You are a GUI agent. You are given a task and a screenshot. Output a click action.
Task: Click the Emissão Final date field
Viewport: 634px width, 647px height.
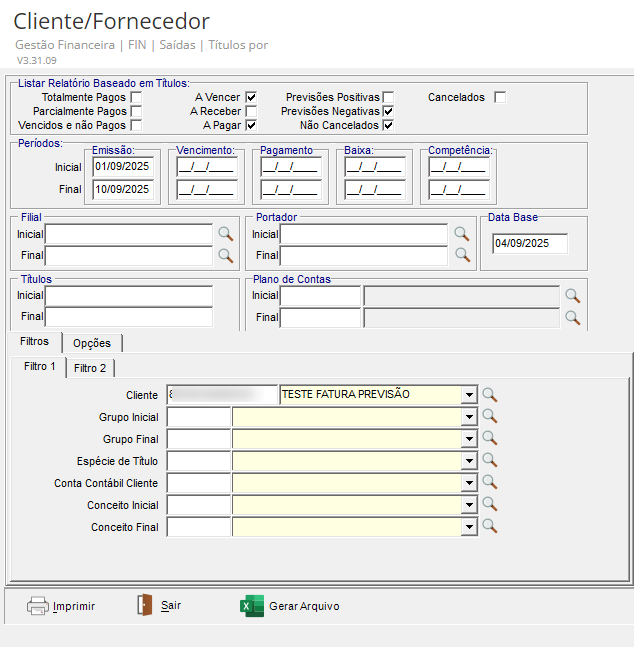[x=123, y=189]
